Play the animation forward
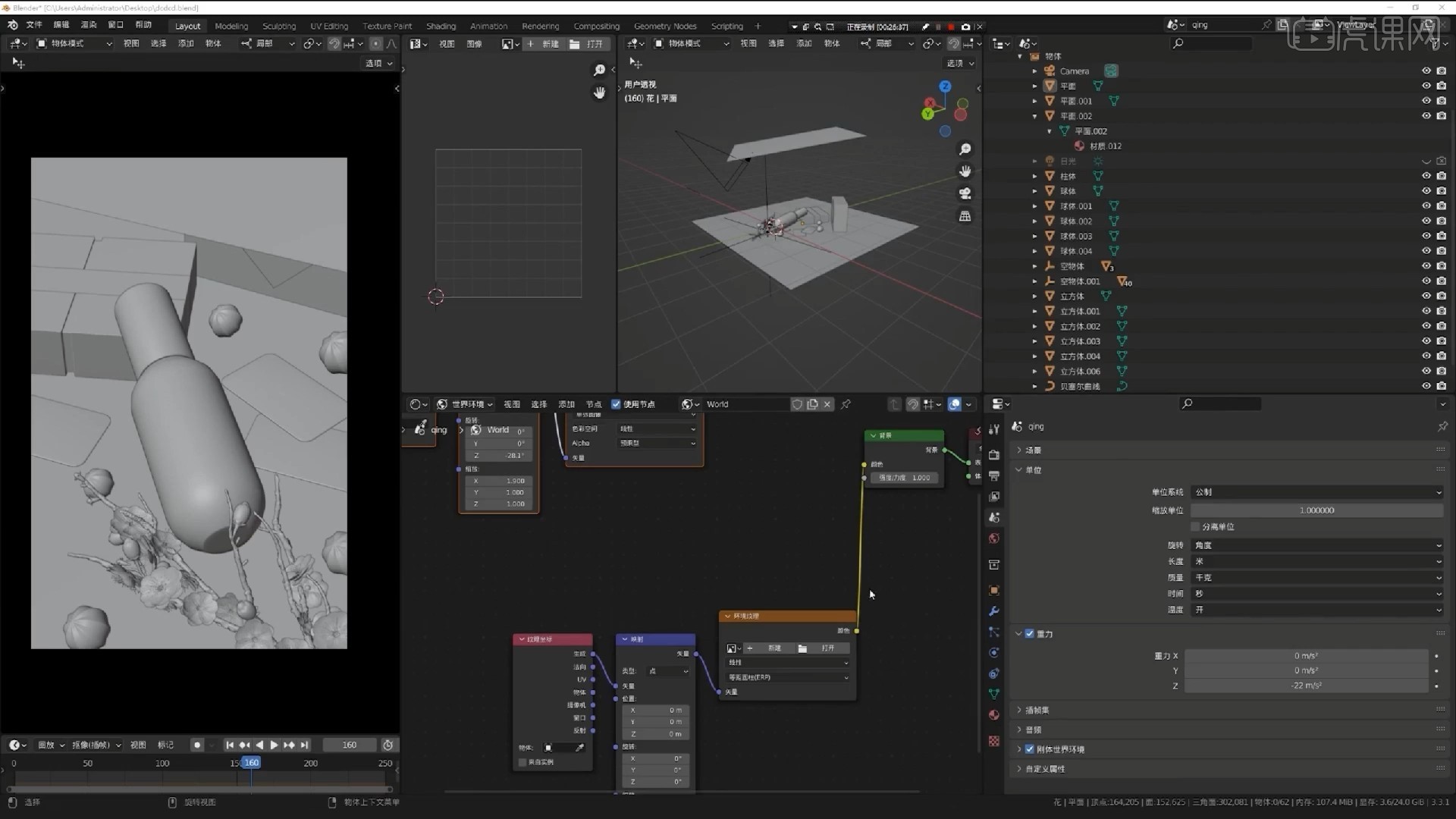This screenshot has width=1456, height=819. [274, 745]
